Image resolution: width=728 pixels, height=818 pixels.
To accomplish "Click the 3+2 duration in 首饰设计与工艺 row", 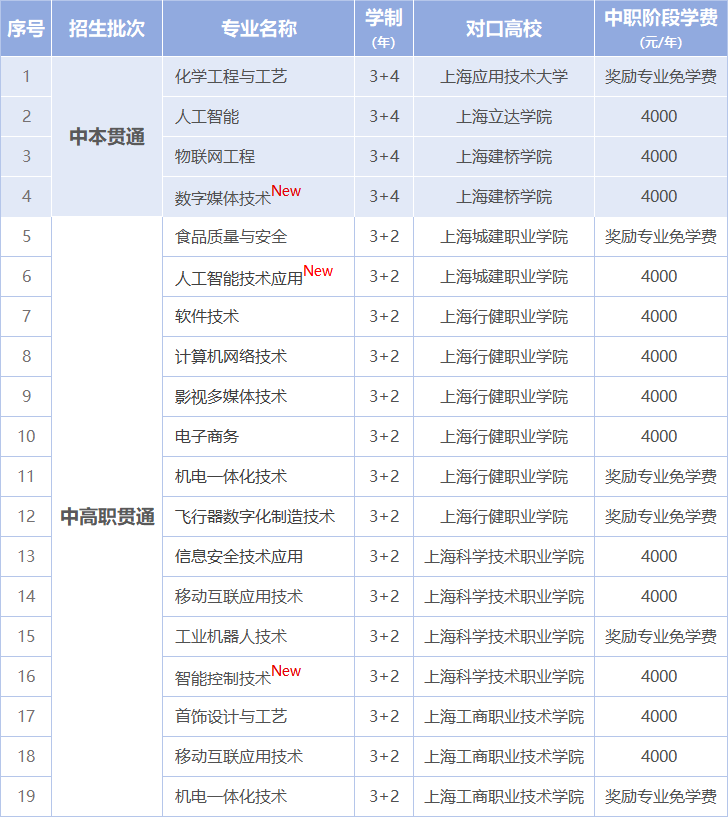I will [x=384, y=716].
